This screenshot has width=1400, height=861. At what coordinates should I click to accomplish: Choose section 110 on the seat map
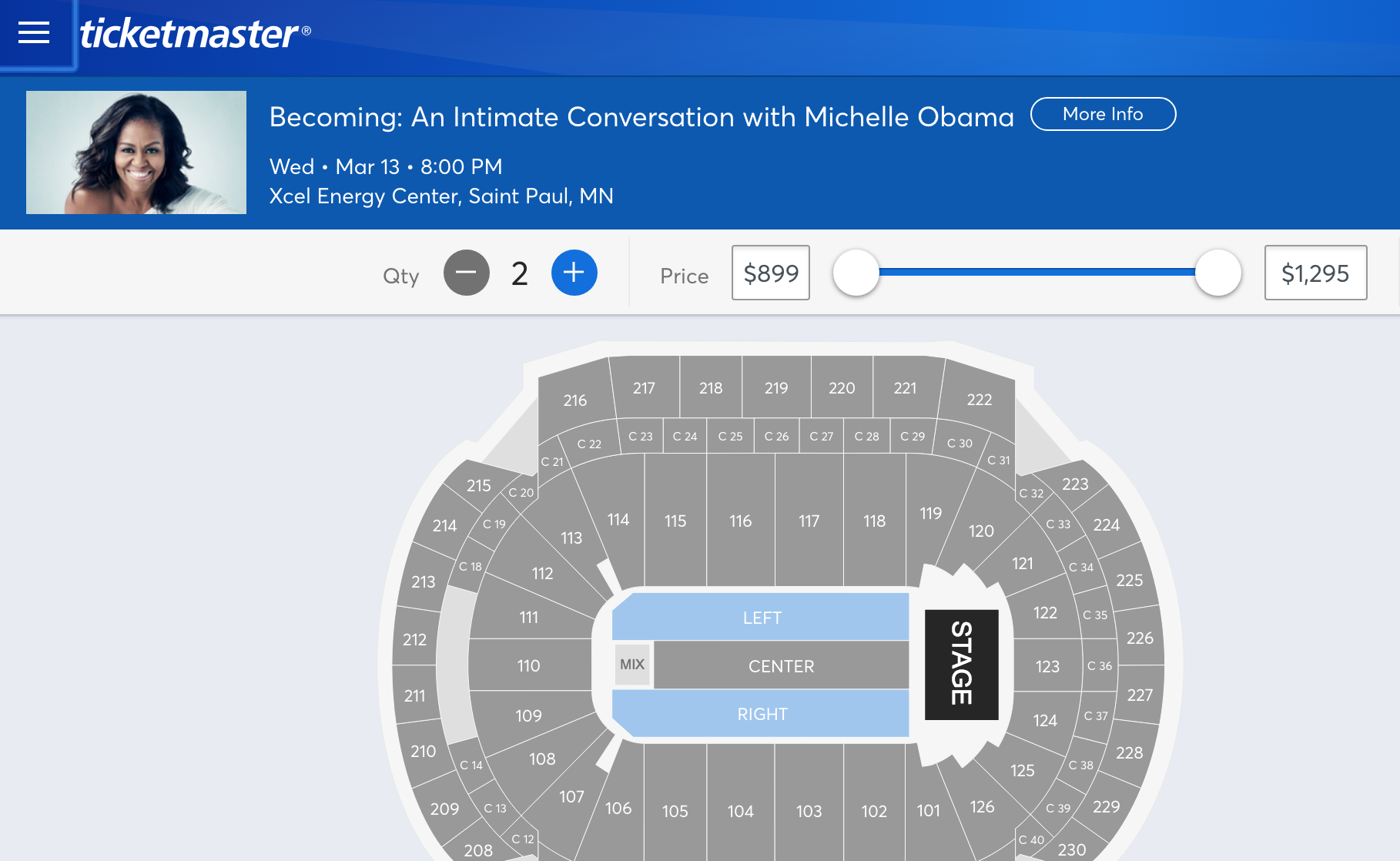click(529, 665)
